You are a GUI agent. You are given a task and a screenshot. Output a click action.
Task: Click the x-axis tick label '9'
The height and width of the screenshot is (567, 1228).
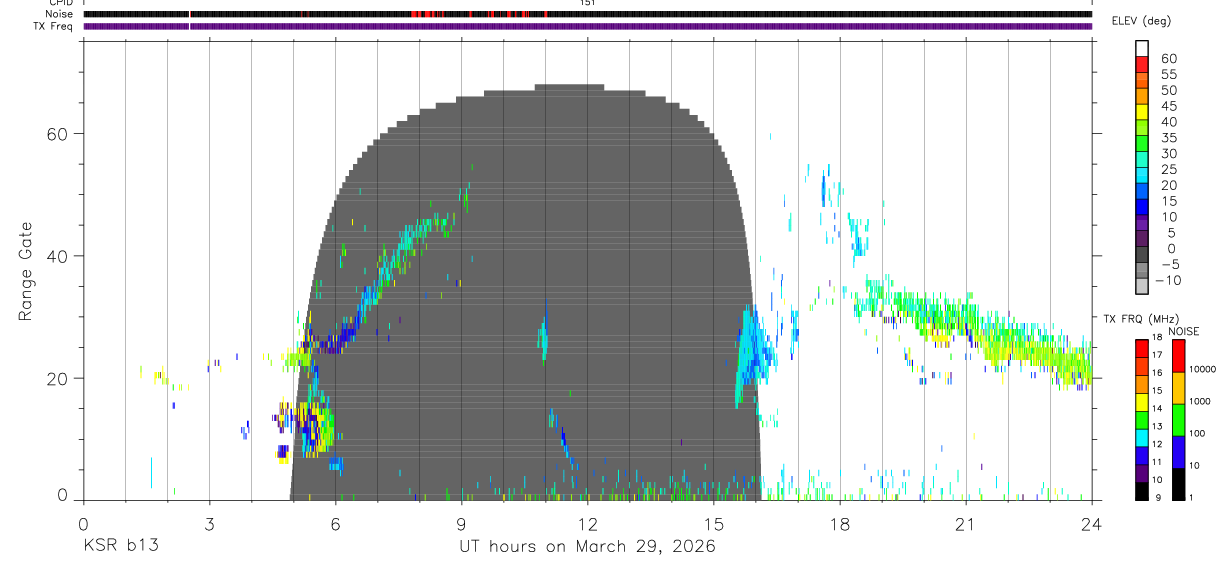(x=461, y=523)
